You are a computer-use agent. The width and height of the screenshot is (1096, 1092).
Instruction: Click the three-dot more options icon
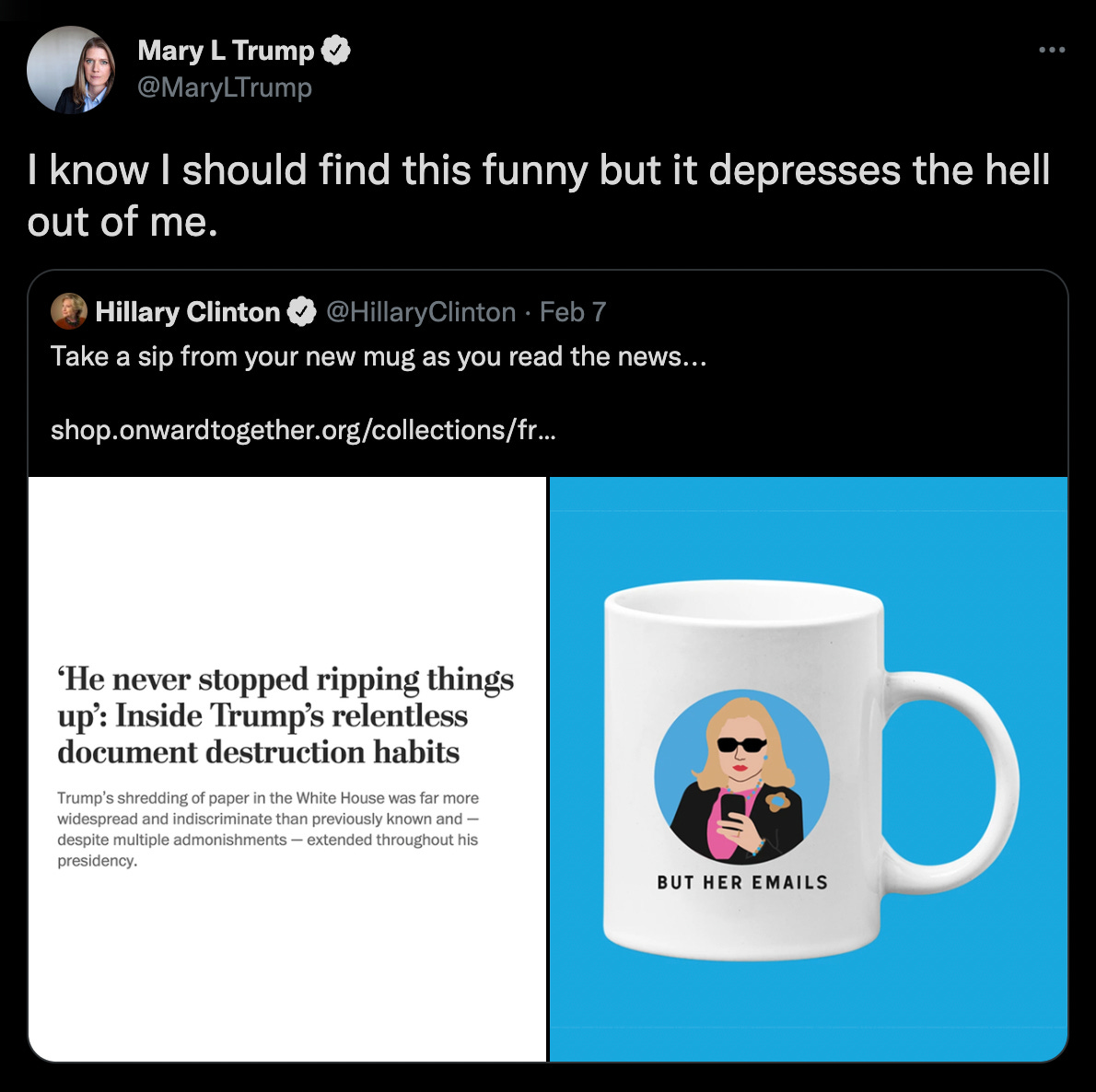(1051, 50)
